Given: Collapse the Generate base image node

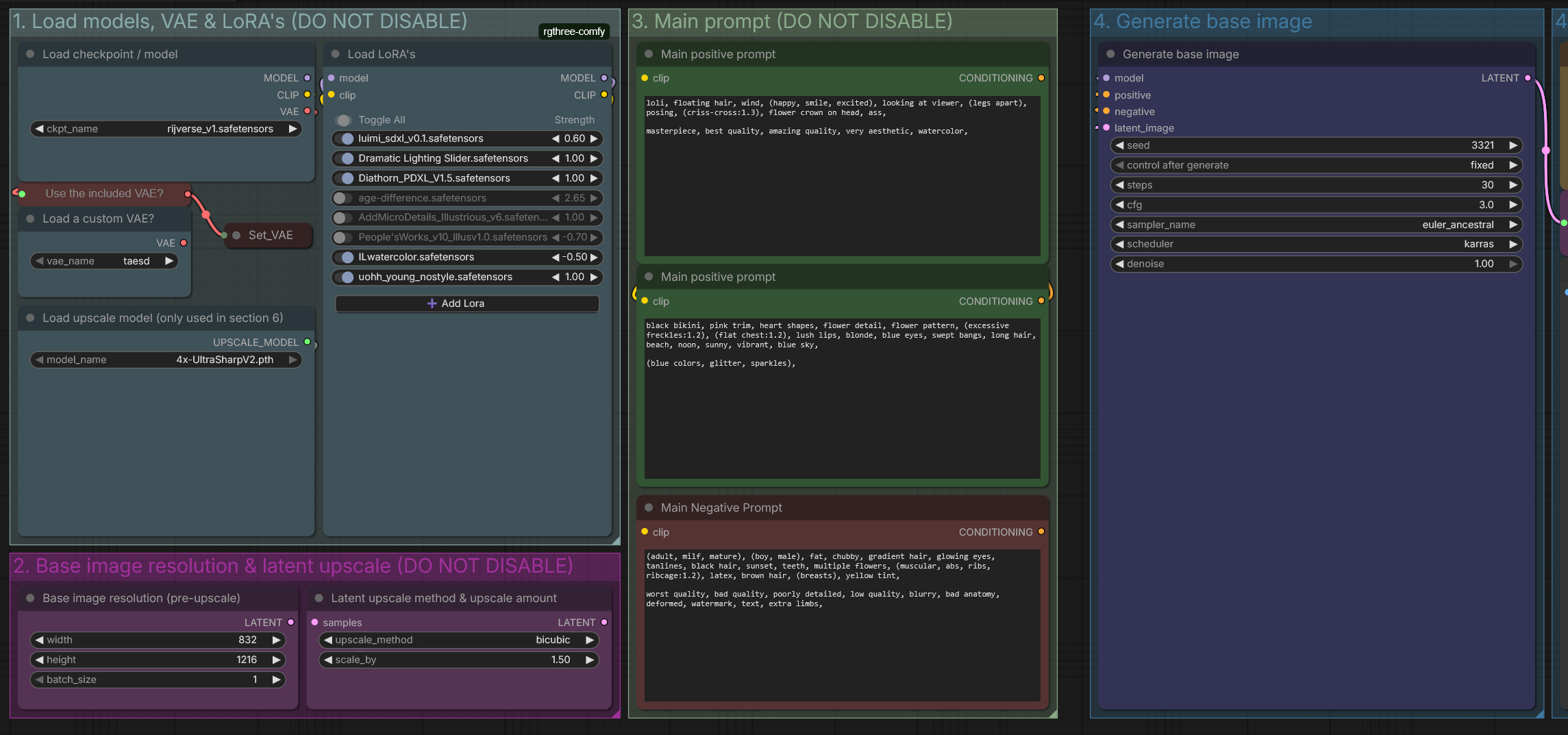Looking at the screenshot, I should (1110, 54).
